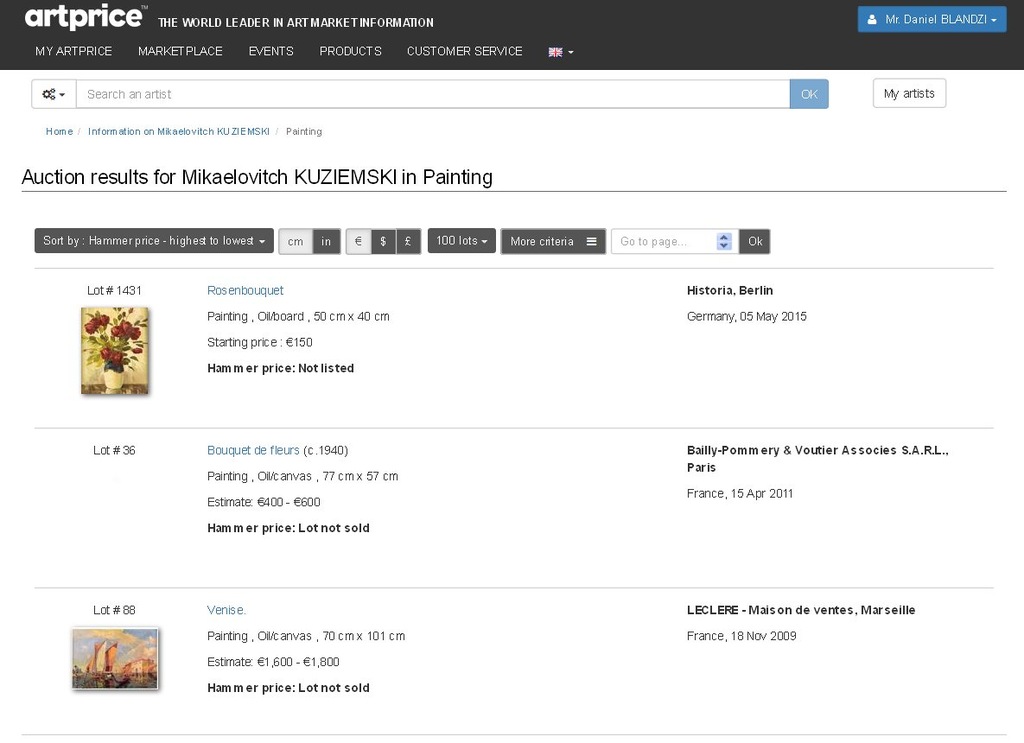Open Sort by Hammer price dropdown
The image size is (1024, 743).
(154, 241)
